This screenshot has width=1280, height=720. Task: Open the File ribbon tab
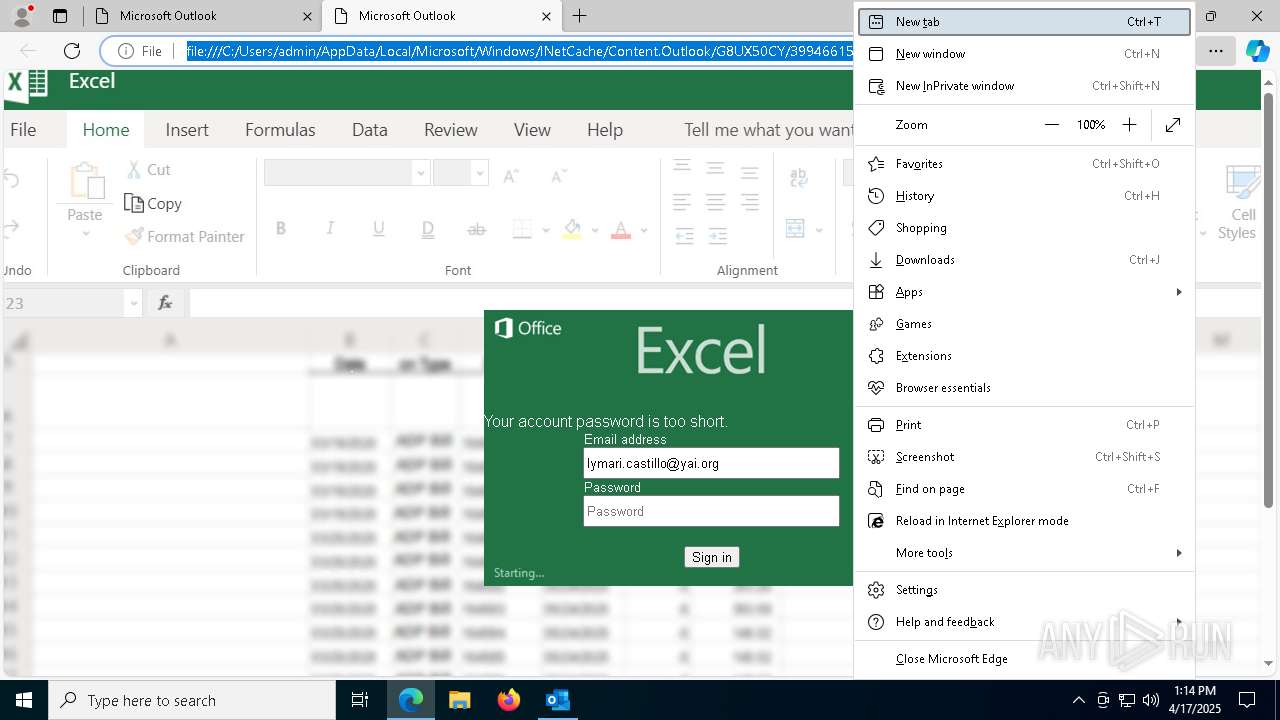[x=23, y=130]
